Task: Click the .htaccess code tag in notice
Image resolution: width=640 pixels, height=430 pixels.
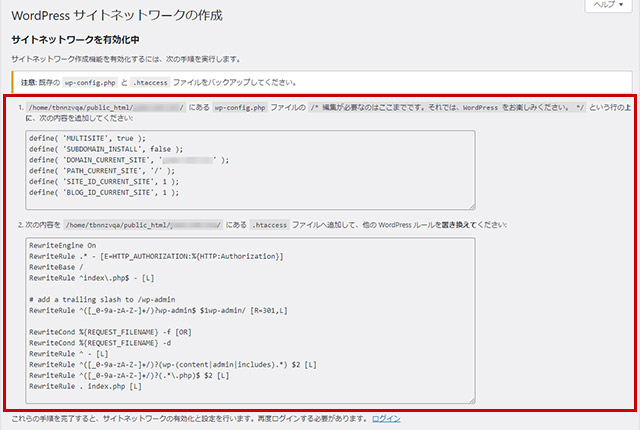Action: click(x=150, y=82)
